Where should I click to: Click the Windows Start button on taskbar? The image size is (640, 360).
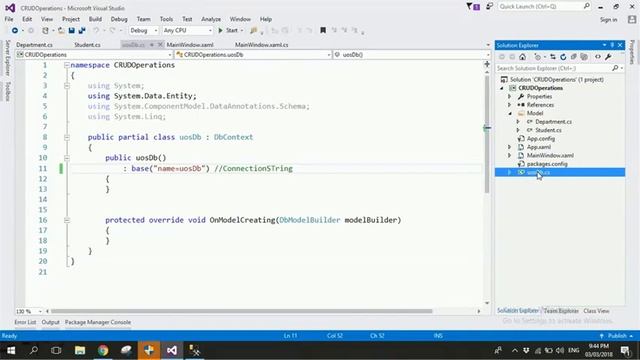pyautogui.click(x=11, y=351)
